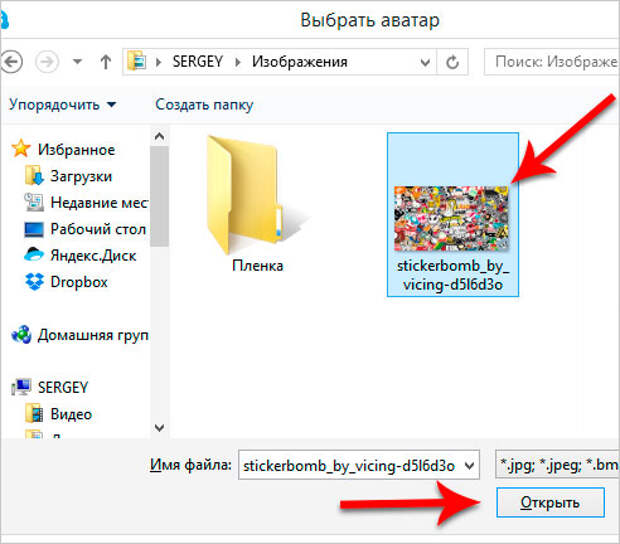This screenshot has height=544, width=620.
Task: Open the Имя файла dropdown arrow
Action: 469,466
